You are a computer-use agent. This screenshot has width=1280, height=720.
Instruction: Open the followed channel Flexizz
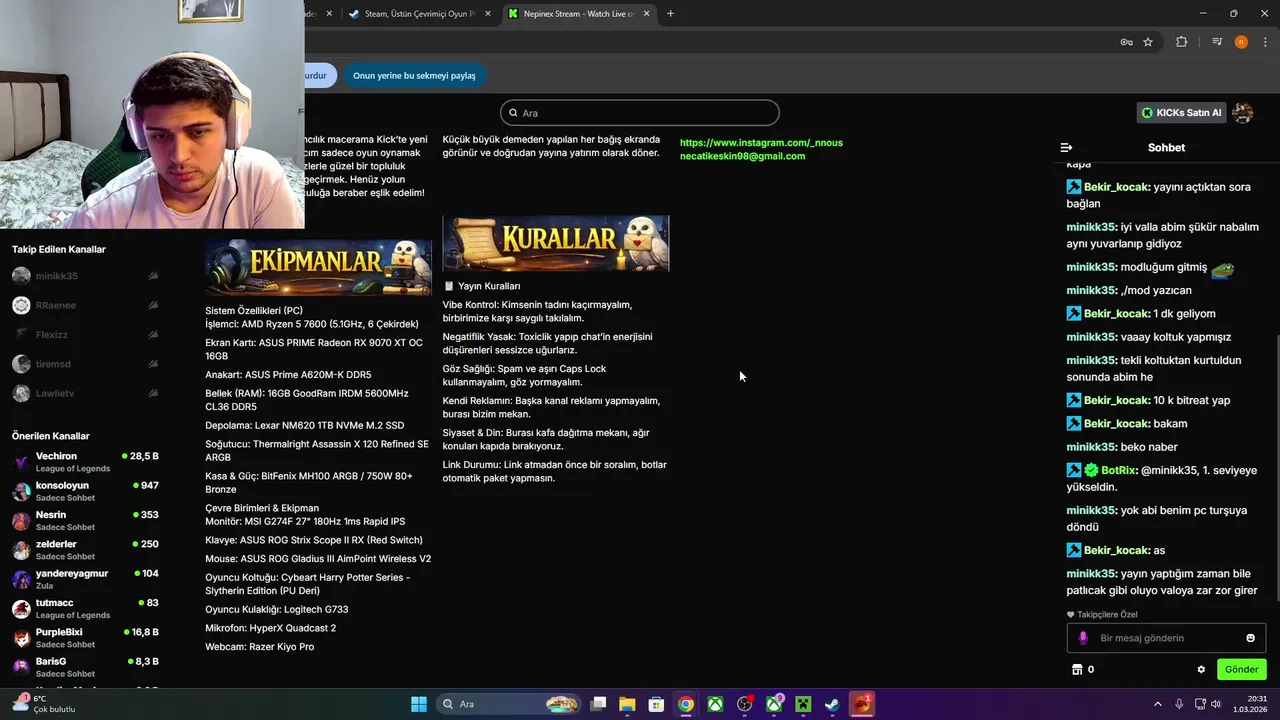tap(85, 335)
